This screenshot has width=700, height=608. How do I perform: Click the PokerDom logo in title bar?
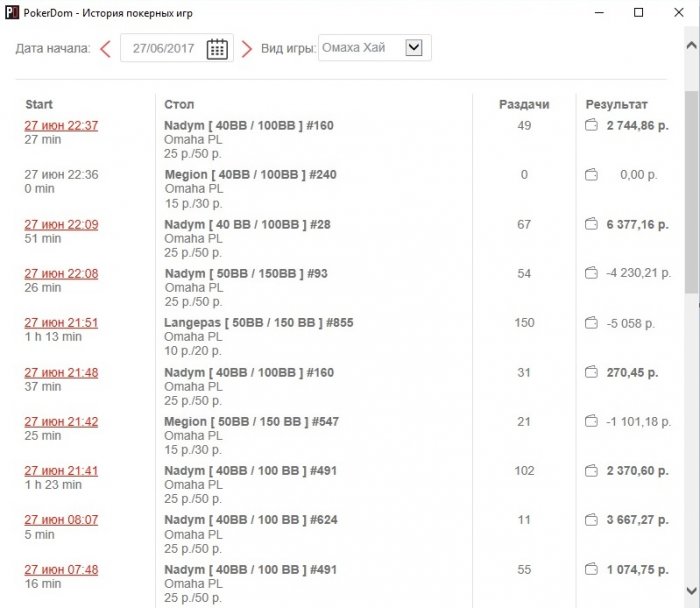pyautogui.click(x=12, y=12)
